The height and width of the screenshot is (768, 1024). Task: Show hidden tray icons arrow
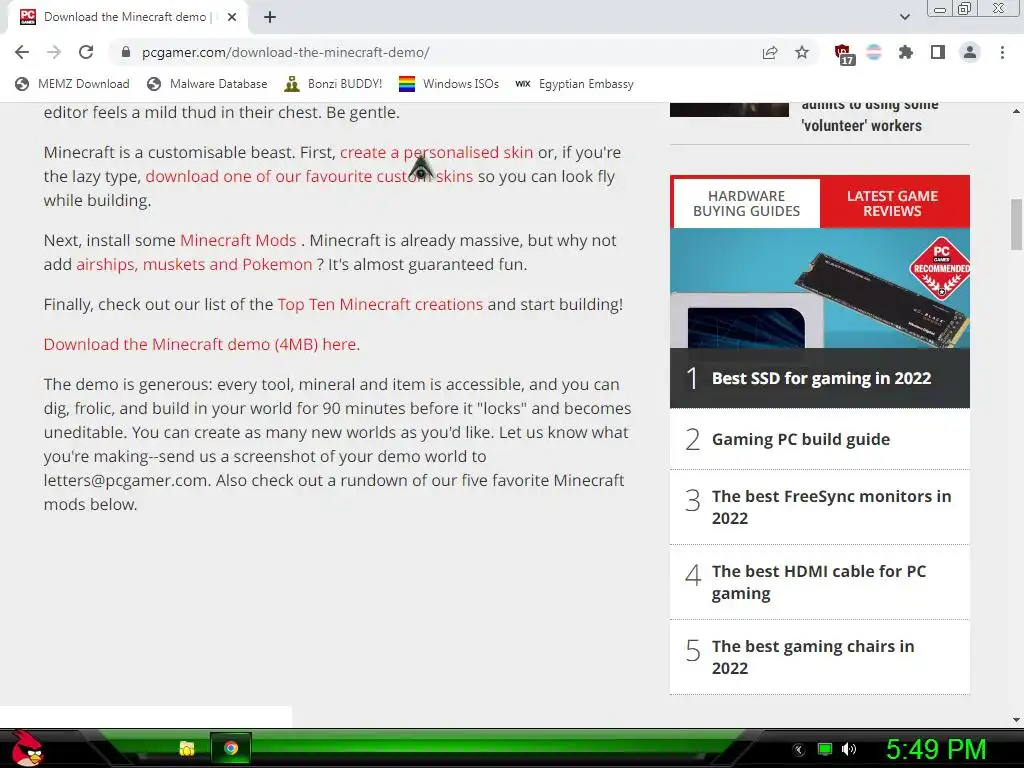click(799, 749)
